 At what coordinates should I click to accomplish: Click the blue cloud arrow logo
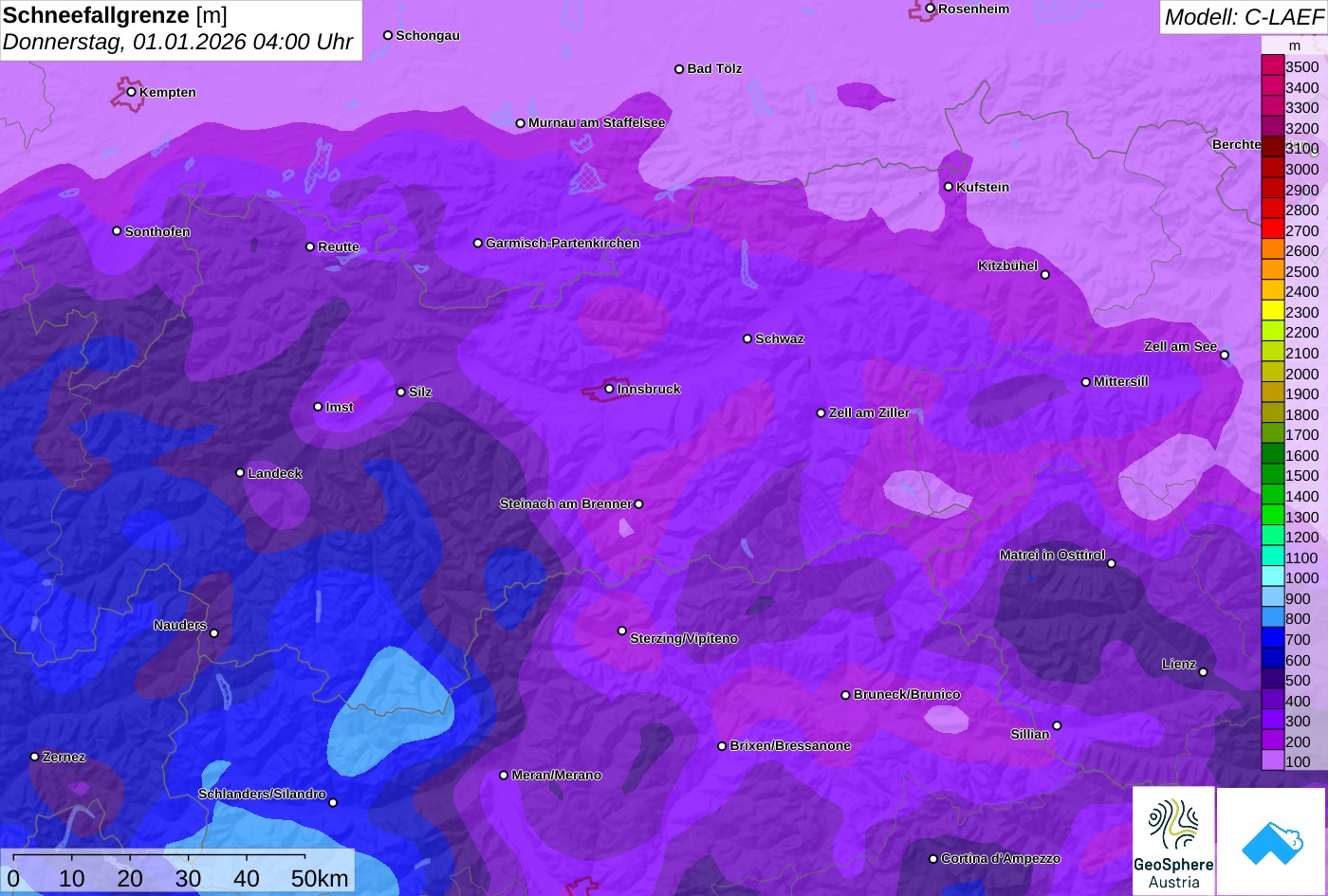[x=1272, y=841]
